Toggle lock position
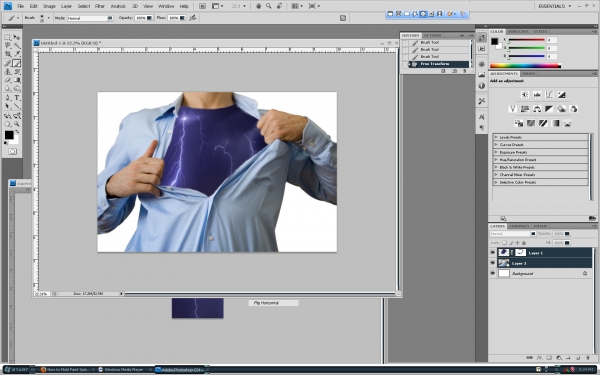This screenshot has width=600, height=375. 517,243
